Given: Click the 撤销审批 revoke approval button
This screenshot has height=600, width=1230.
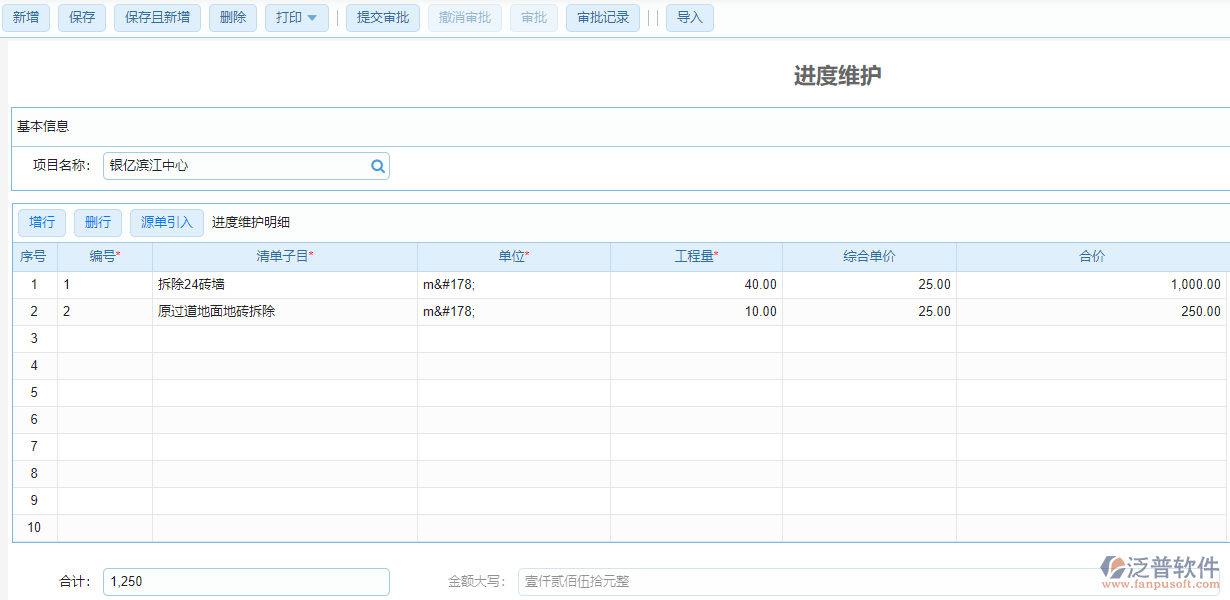Looking at the screenshot, I should click(464, 17).
